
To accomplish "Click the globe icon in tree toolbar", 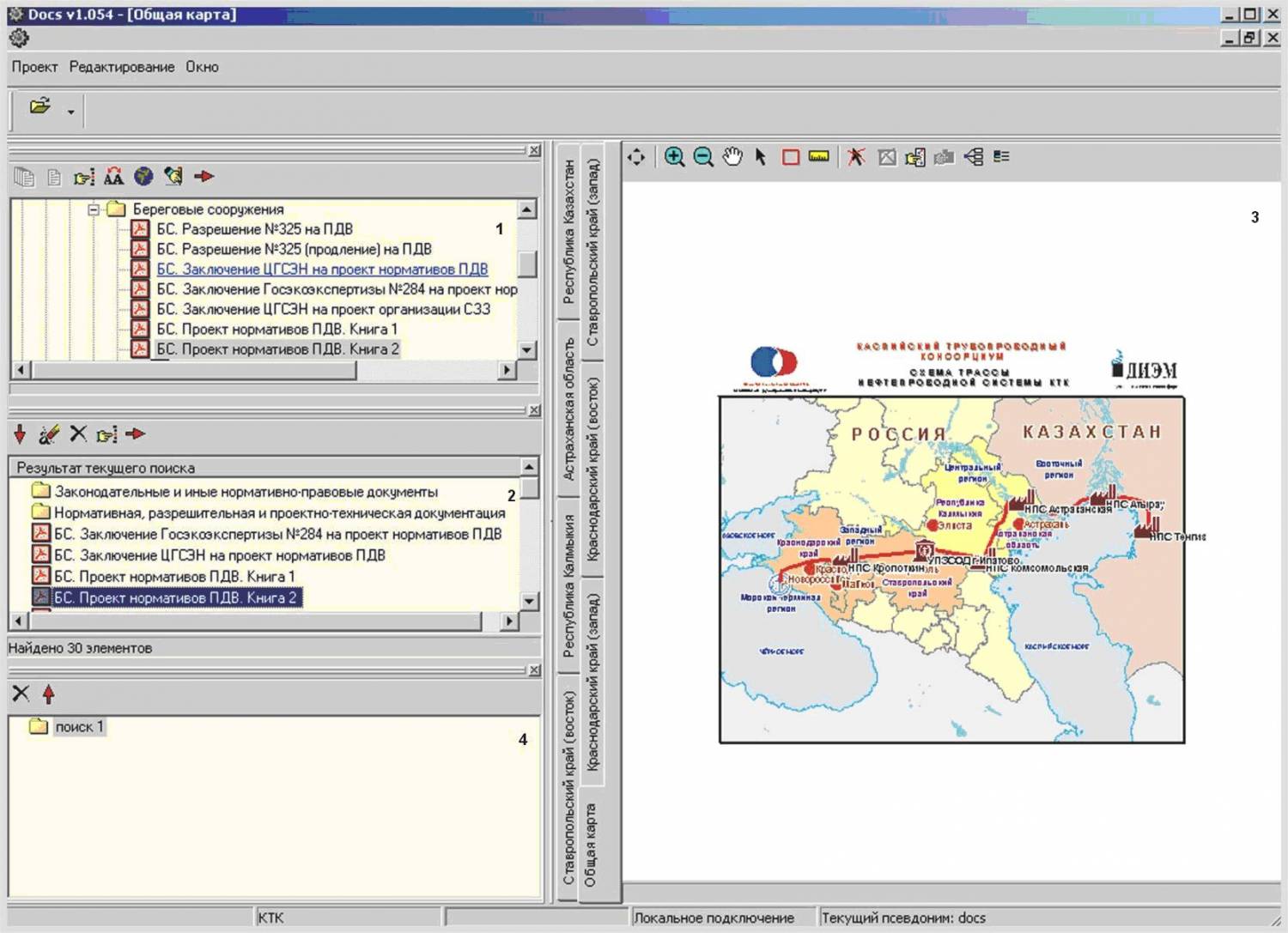I will 143,176.
